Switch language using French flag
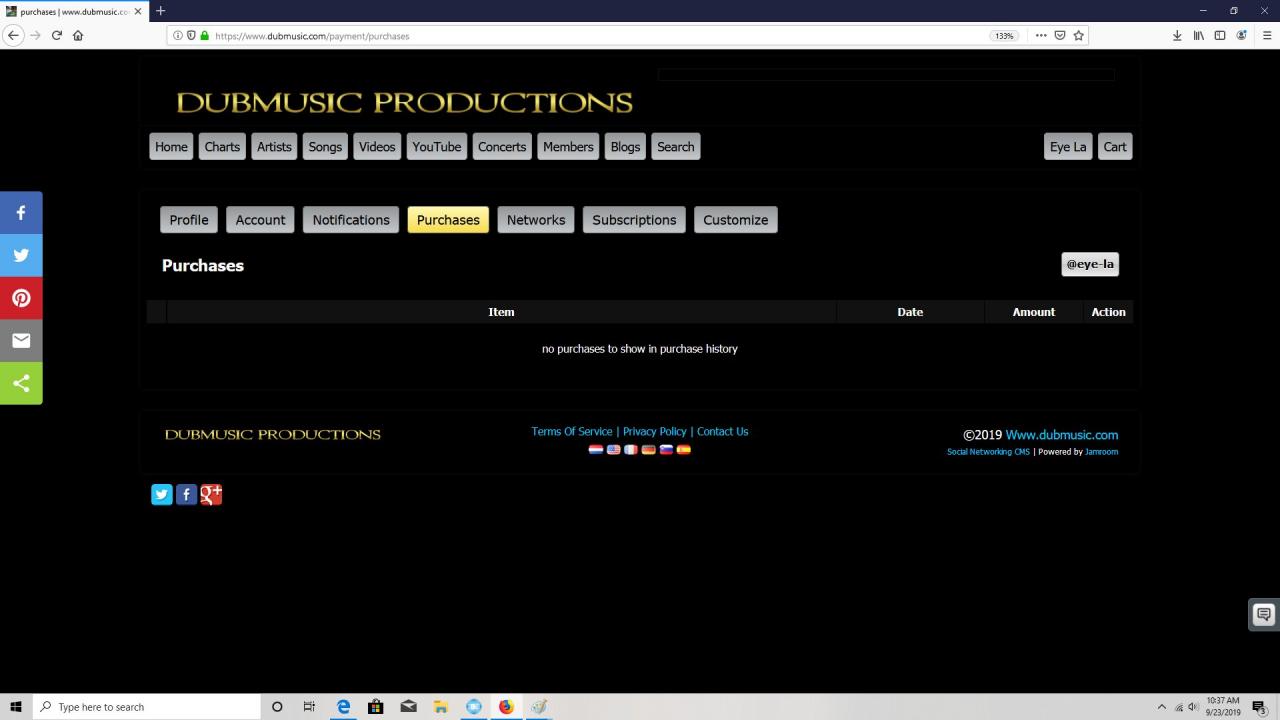This screenshot has width=1280, height=720. [x=631, y=450]
